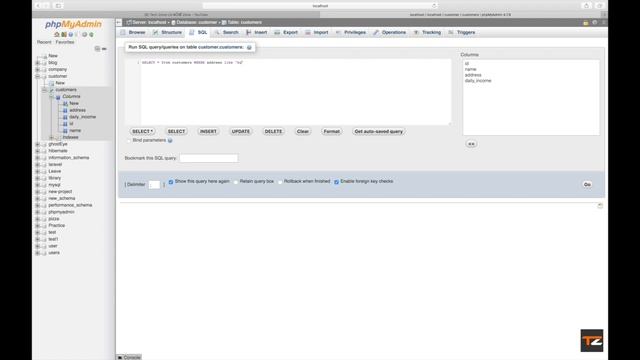Click inside the SQL query editor

click(x=288, y=92)
